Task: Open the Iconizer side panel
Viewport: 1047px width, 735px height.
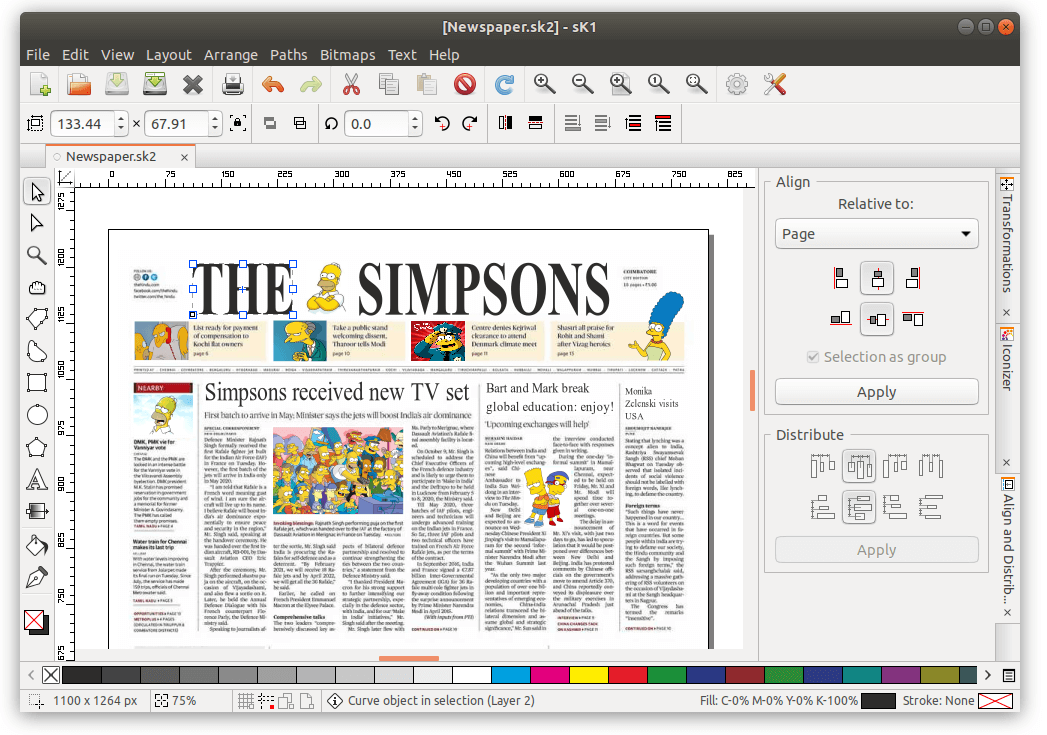Action: tap(1007, 359)
